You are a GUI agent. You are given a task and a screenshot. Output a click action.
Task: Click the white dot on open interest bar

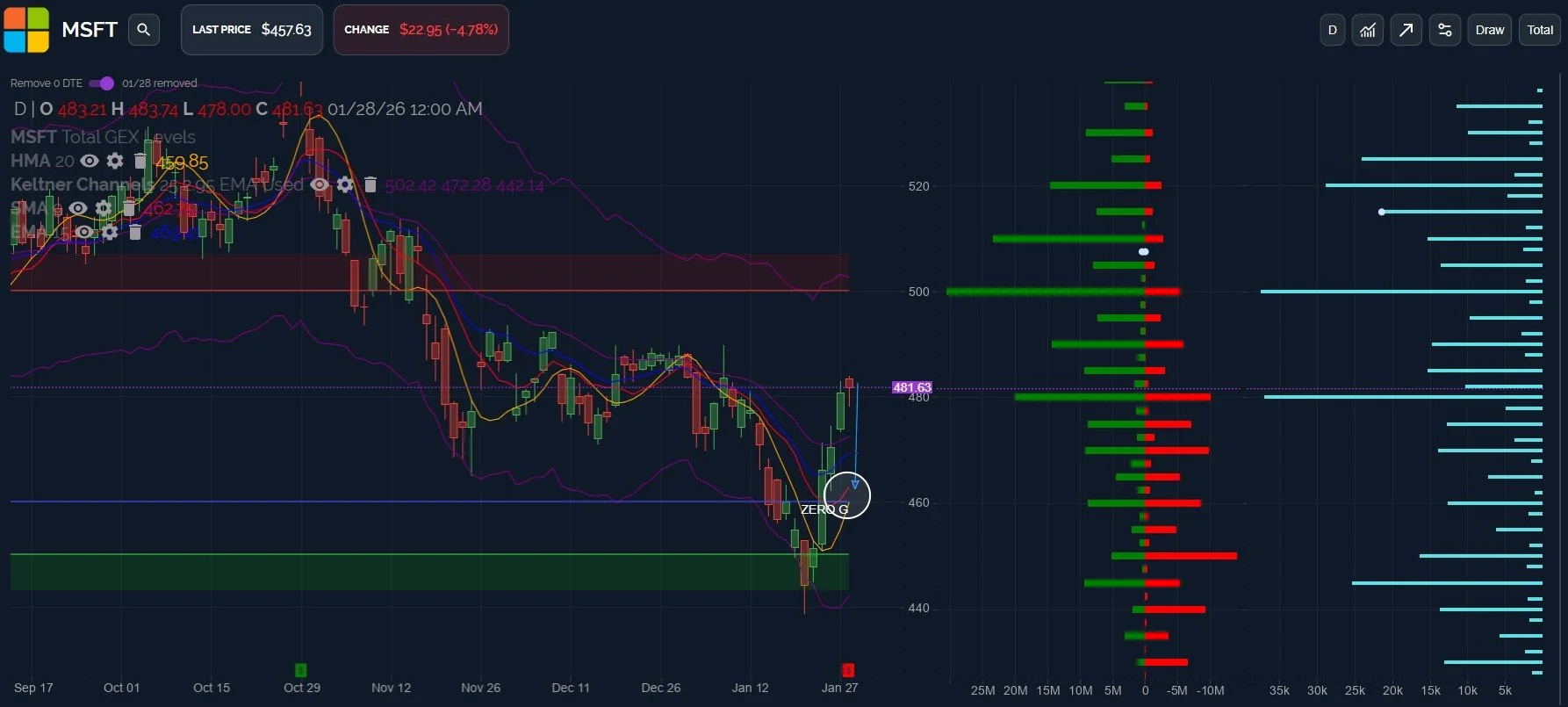[x=1382, y=212]
